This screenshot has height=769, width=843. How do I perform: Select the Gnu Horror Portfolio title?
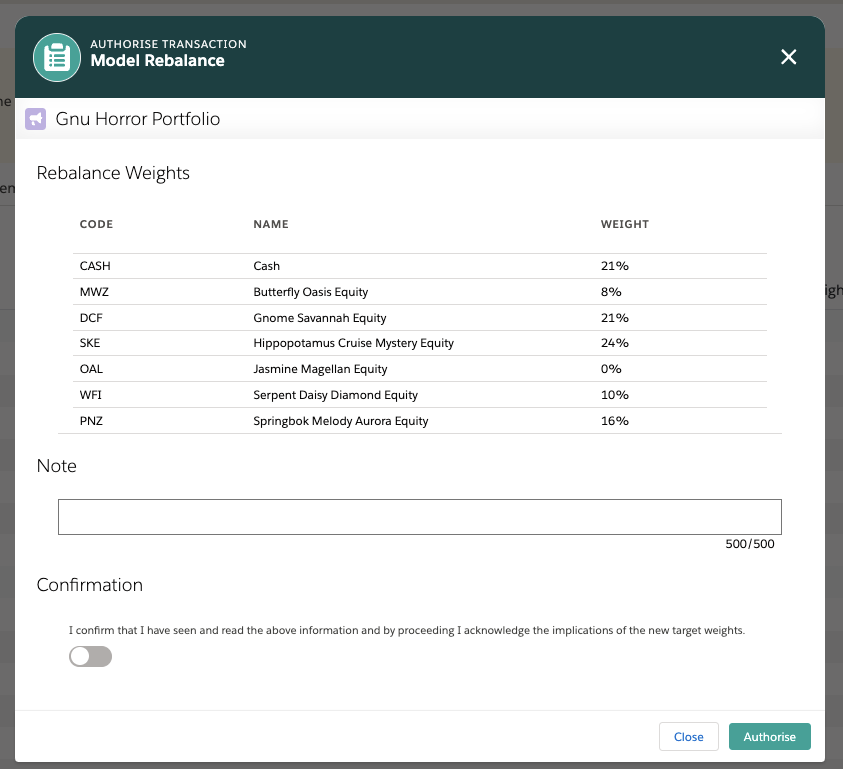(x=138, y=119)
